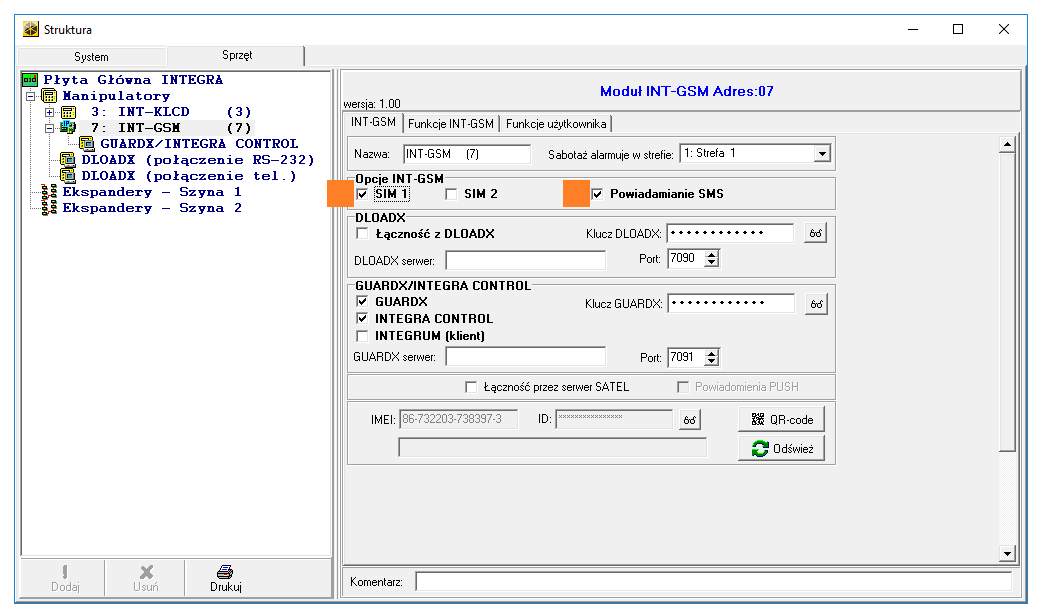Increase the DLOADX port value
Viewport: 1045px width, 611px height.
click(x=712, y=255)
